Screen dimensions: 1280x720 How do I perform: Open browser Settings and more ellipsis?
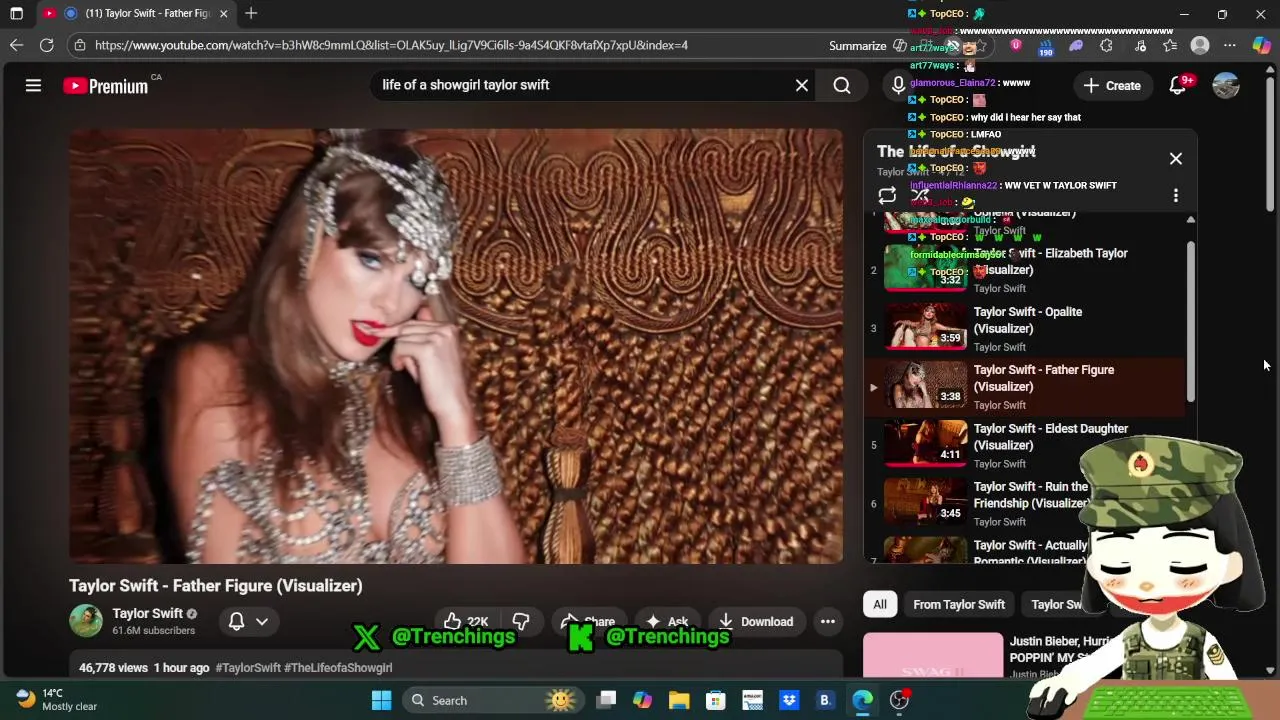click(x=1230, y=45)
